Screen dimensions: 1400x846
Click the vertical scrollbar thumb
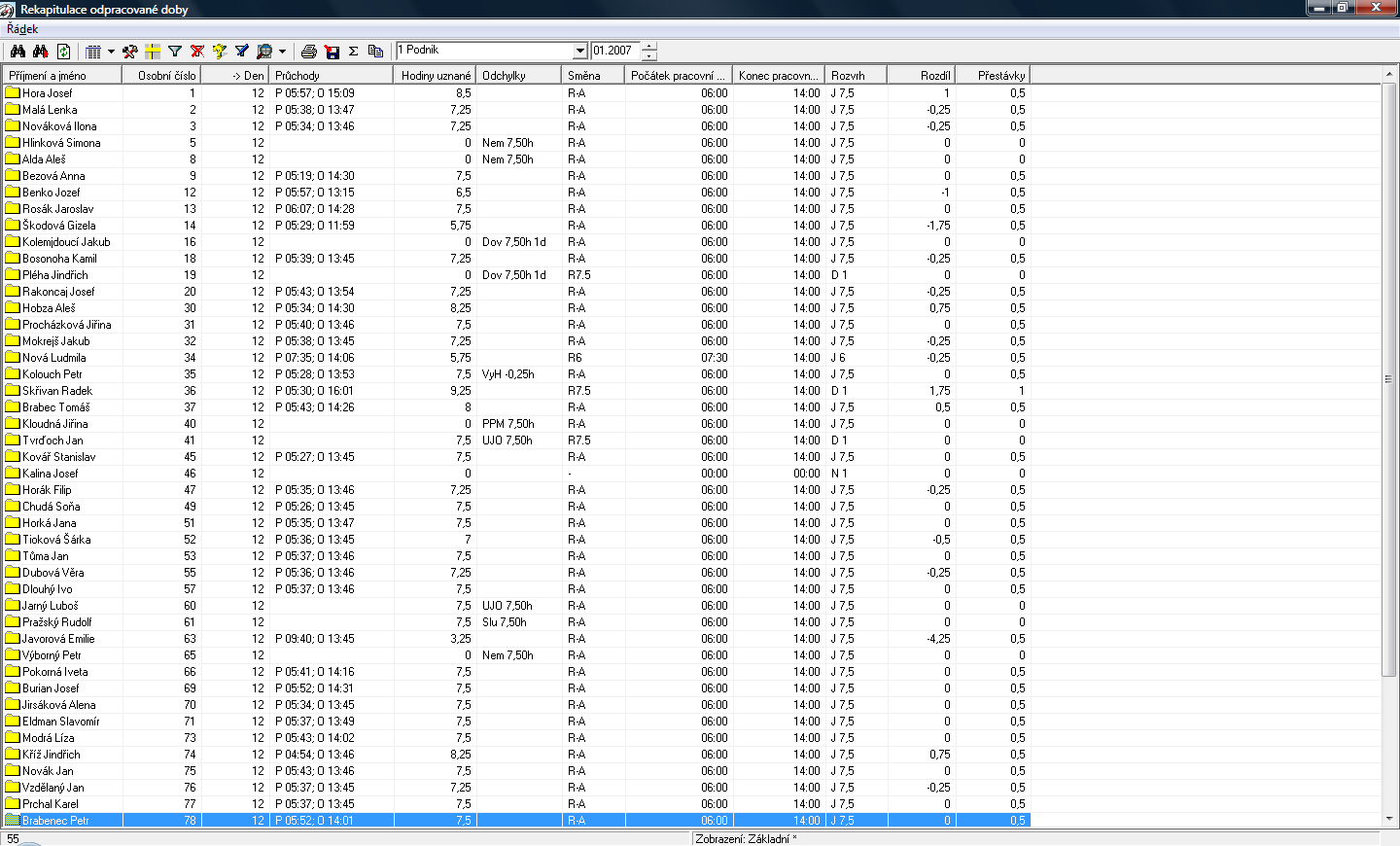(x=1388, y=379)
